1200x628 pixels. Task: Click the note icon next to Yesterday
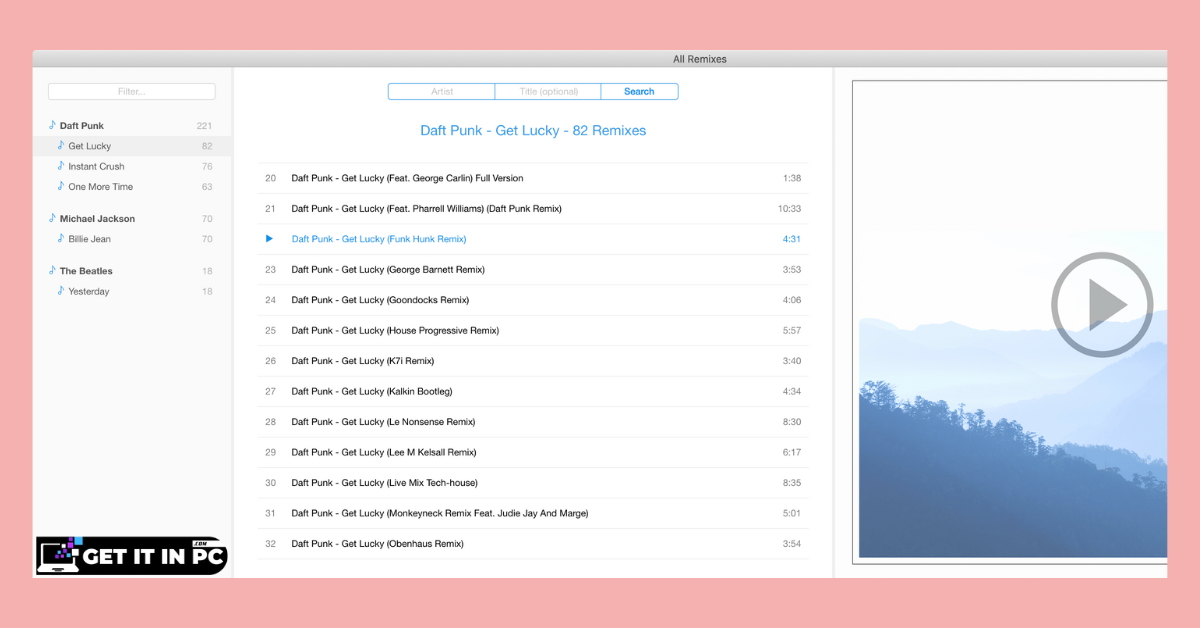[x=61, y=291]
